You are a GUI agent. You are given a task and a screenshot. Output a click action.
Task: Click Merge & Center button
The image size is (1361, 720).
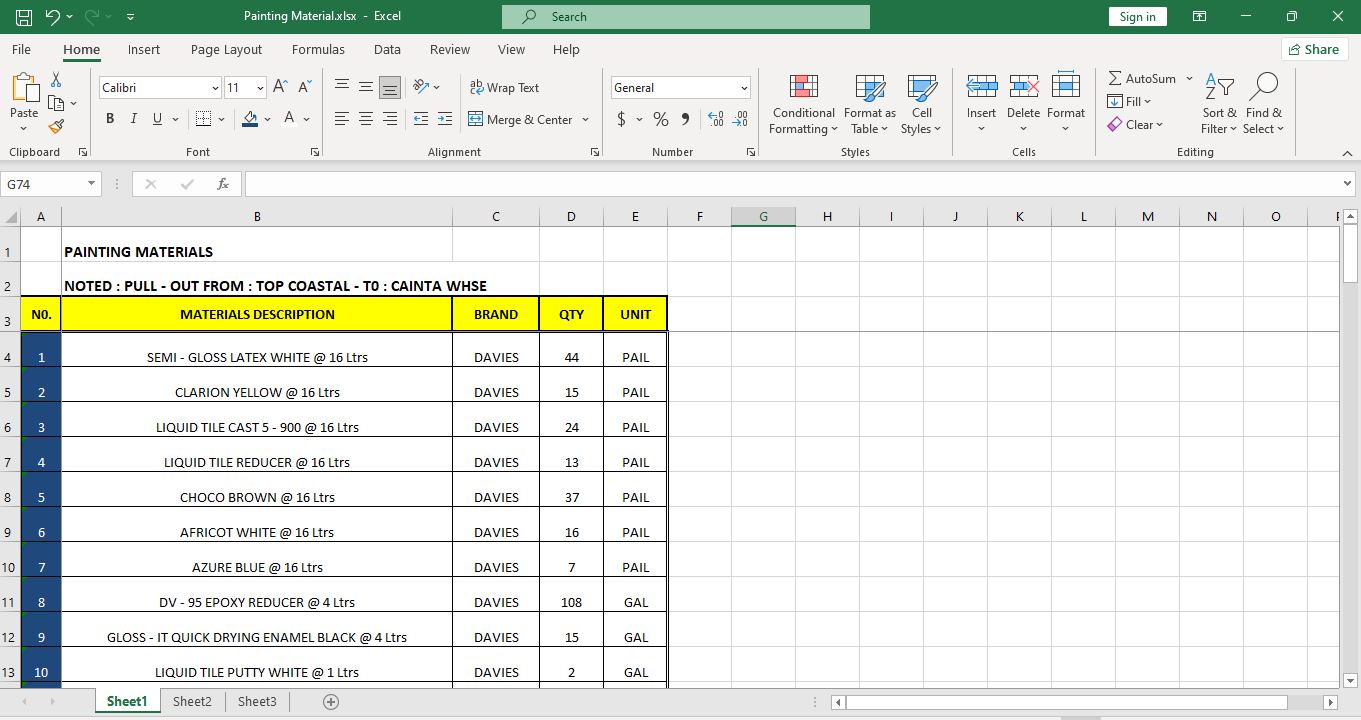pos(520,119)
